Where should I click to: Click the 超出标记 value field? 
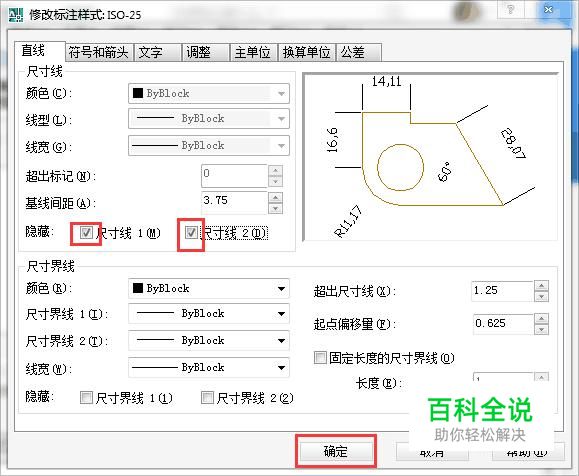(x=234, y=176)
